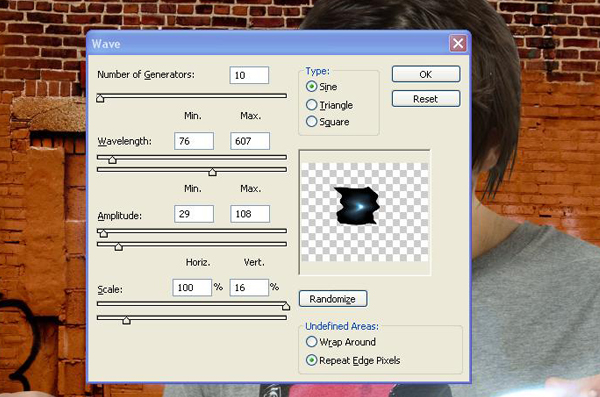Click the "Type:" group label

pos(317,71)
